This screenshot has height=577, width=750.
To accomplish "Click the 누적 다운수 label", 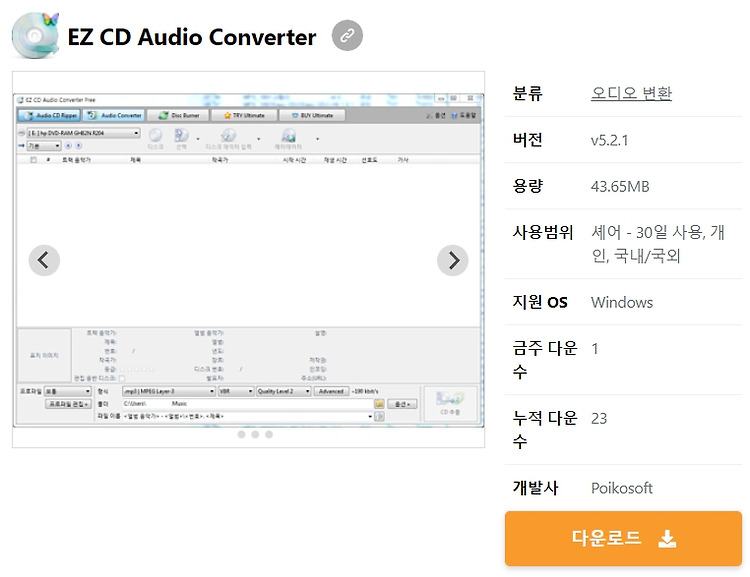I will (545, 430).
